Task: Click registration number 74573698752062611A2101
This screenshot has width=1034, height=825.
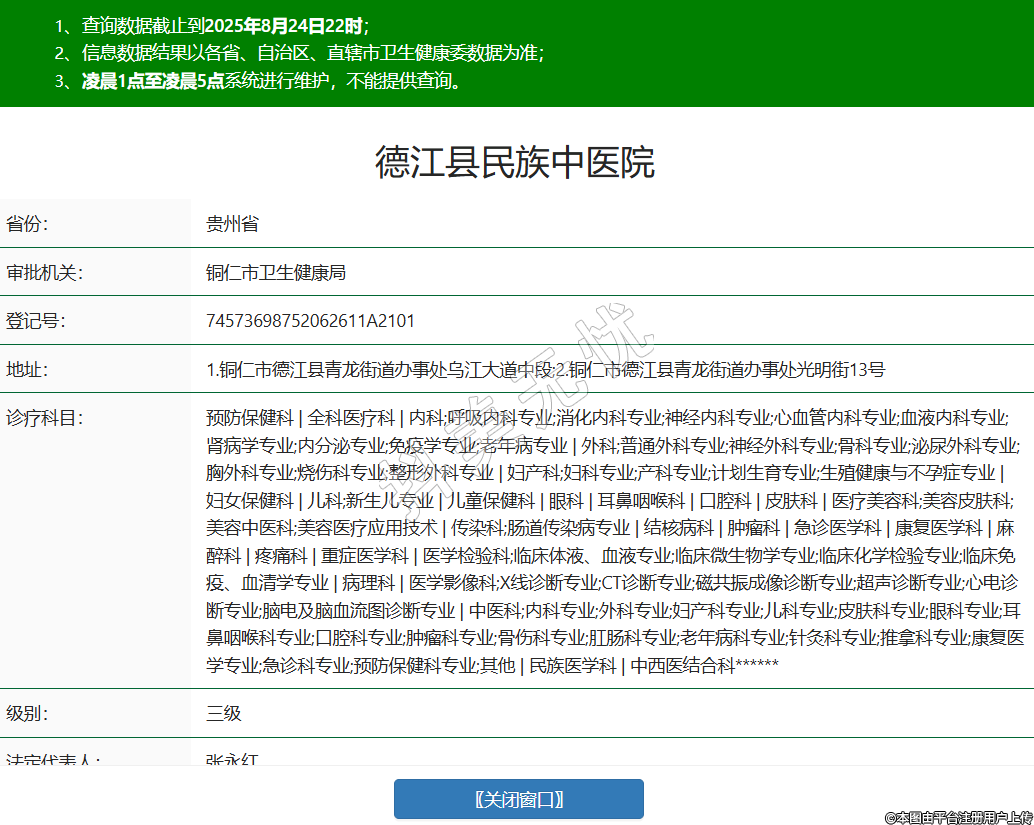Action: pyautogui.click(x=310, y=321)
